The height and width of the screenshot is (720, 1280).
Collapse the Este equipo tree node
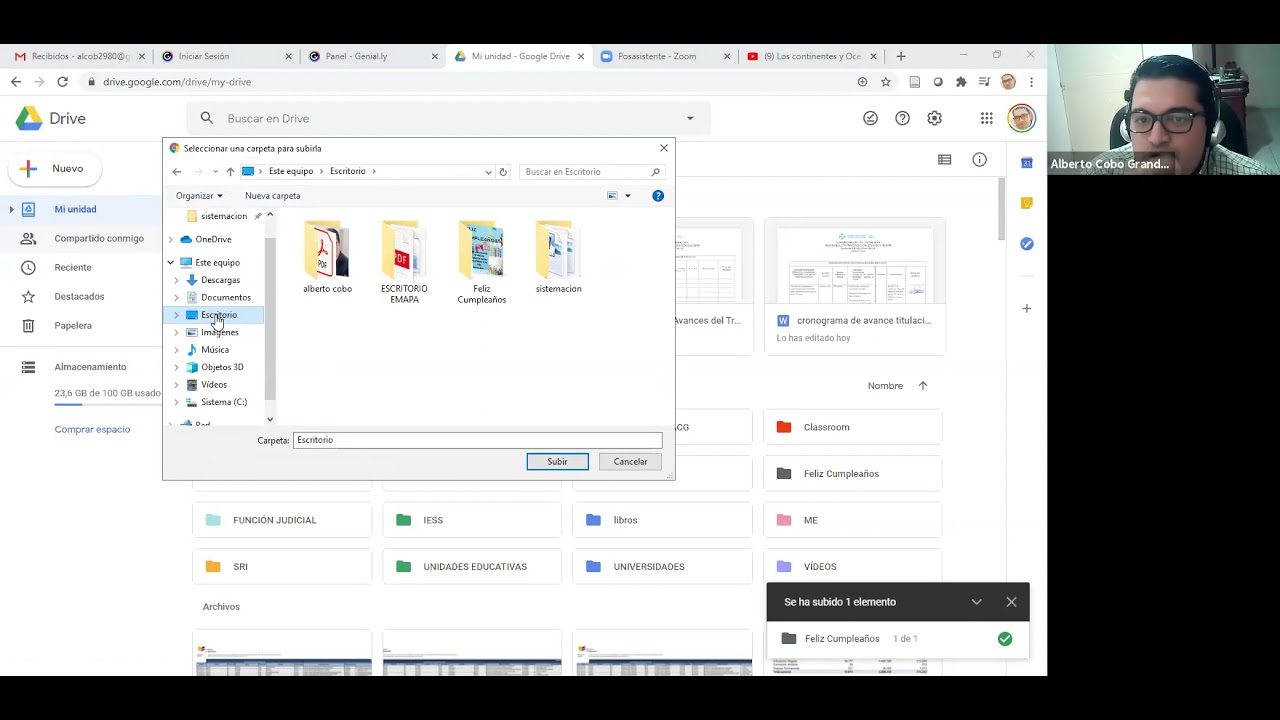(x=171, y=262)
